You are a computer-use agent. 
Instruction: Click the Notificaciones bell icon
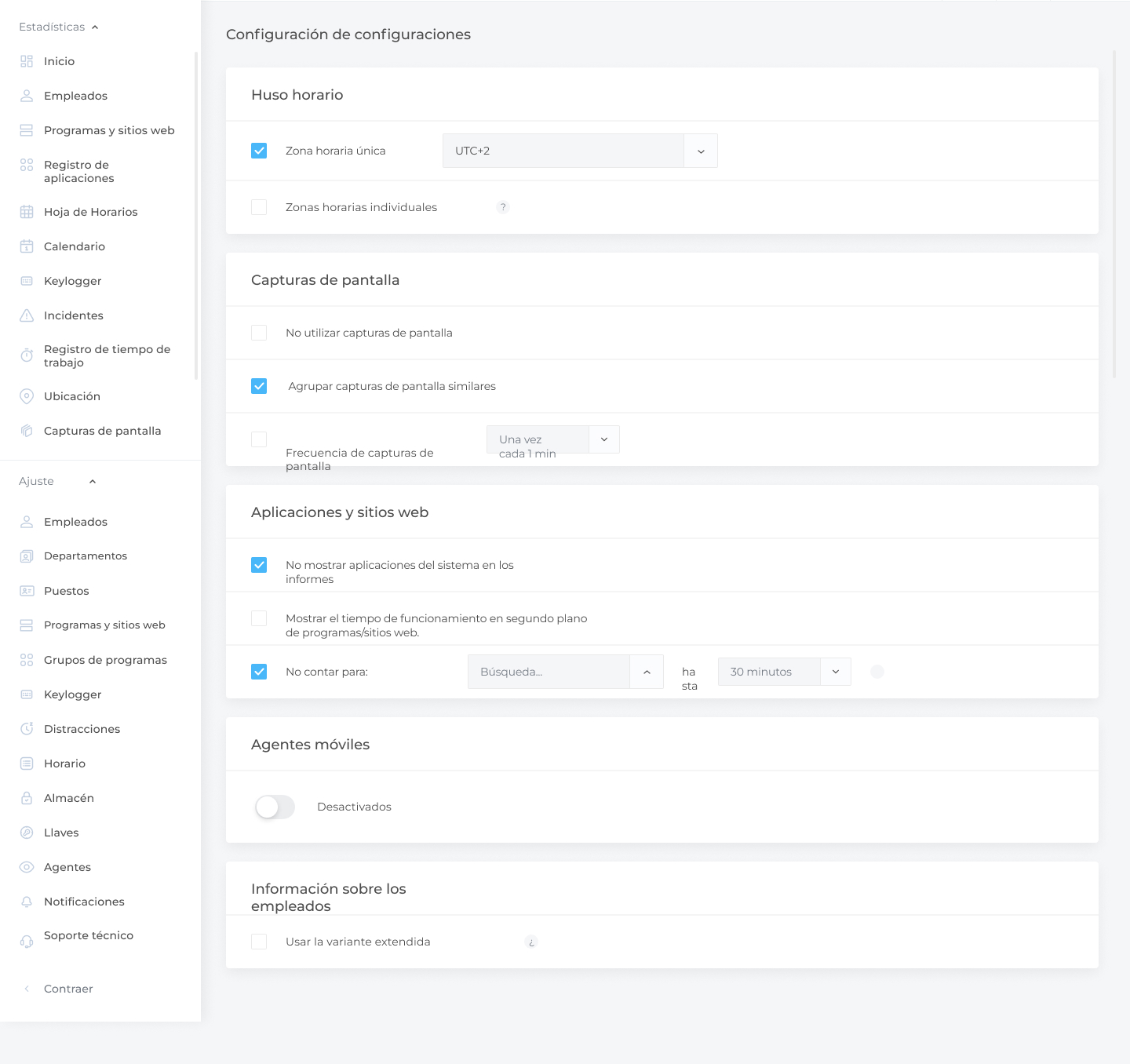pos(27,902)
